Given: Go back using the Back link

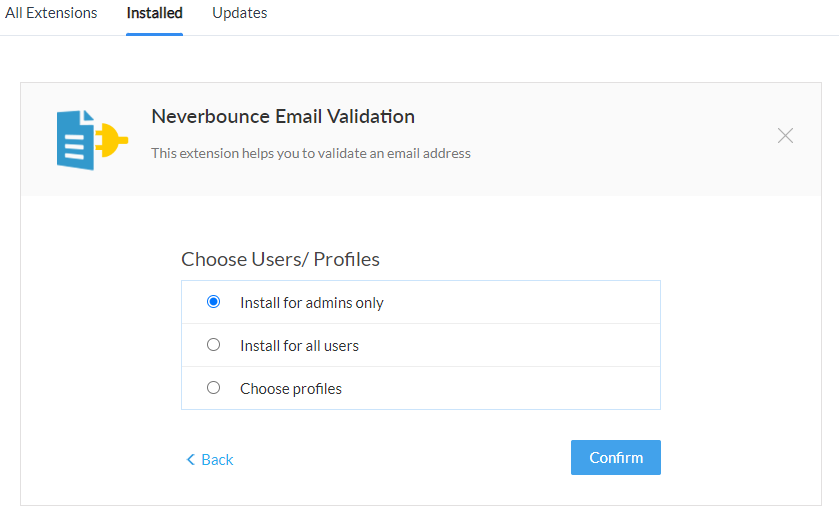Looking at the screenshot, I should pos(217,460).
